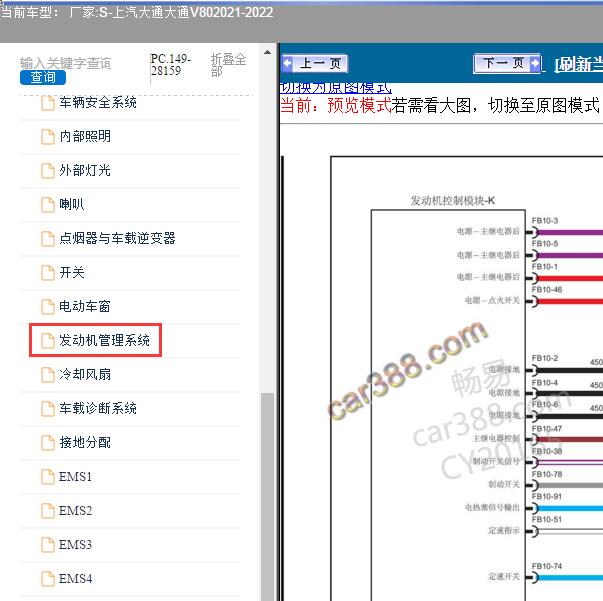This screenshot has width=603, height=601.
Task: Click connector label FB10-3
Action: click(545, 221)
